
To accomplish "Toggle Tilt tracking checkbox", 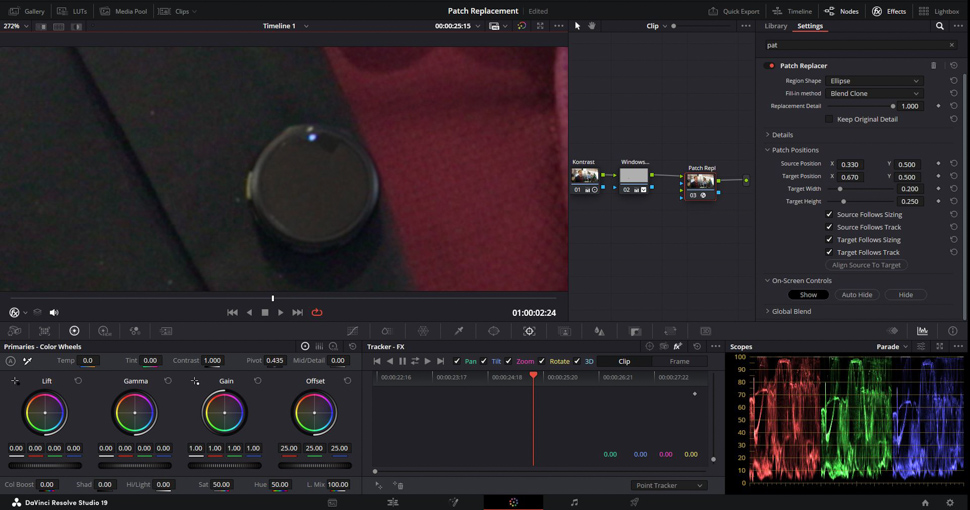I will point(484,361).
